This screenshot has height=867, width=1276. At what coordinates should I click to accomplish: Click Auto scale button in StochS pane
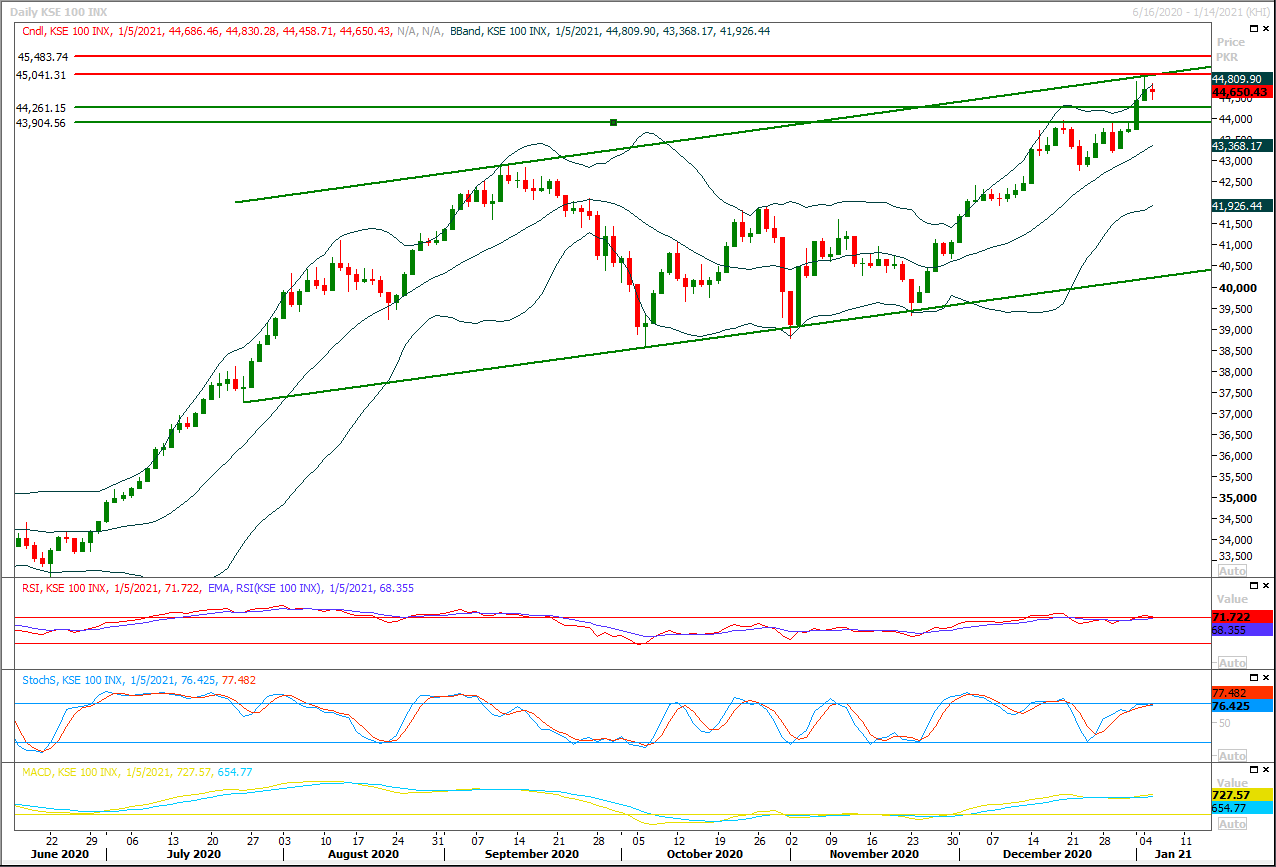[1232, 755]
